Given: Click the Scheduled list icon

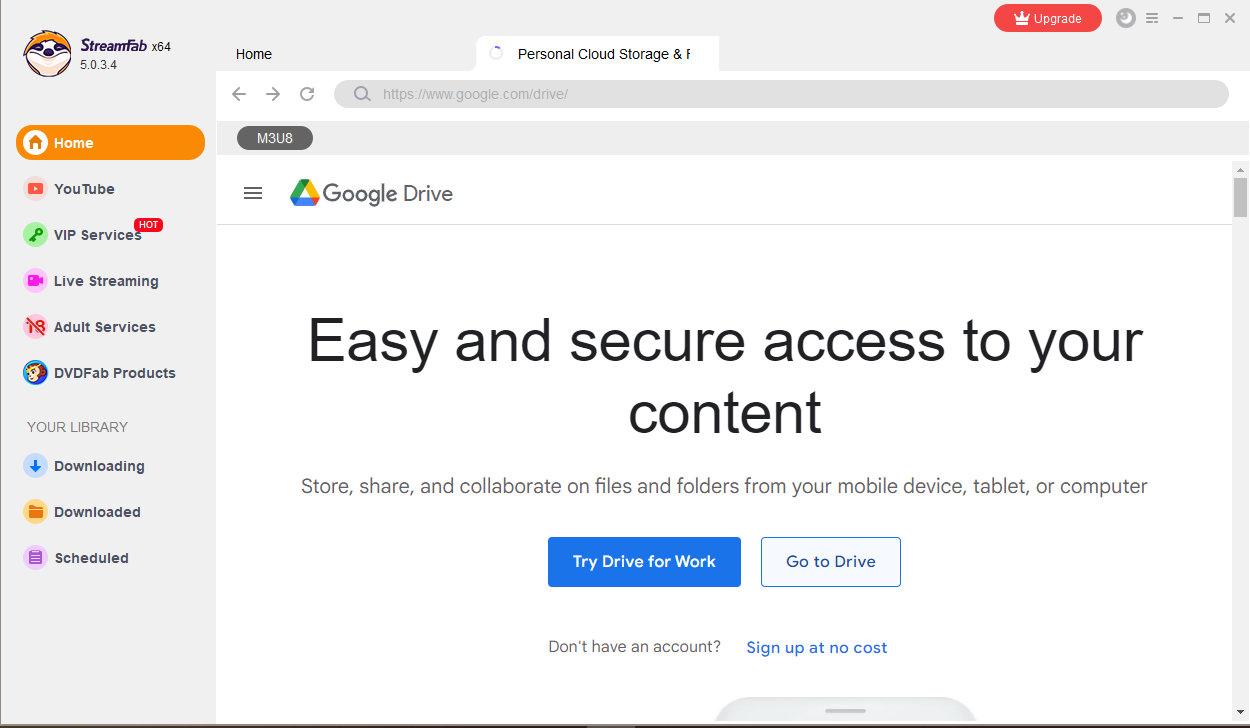Looking at the screenshot, I should coord(36,557).
